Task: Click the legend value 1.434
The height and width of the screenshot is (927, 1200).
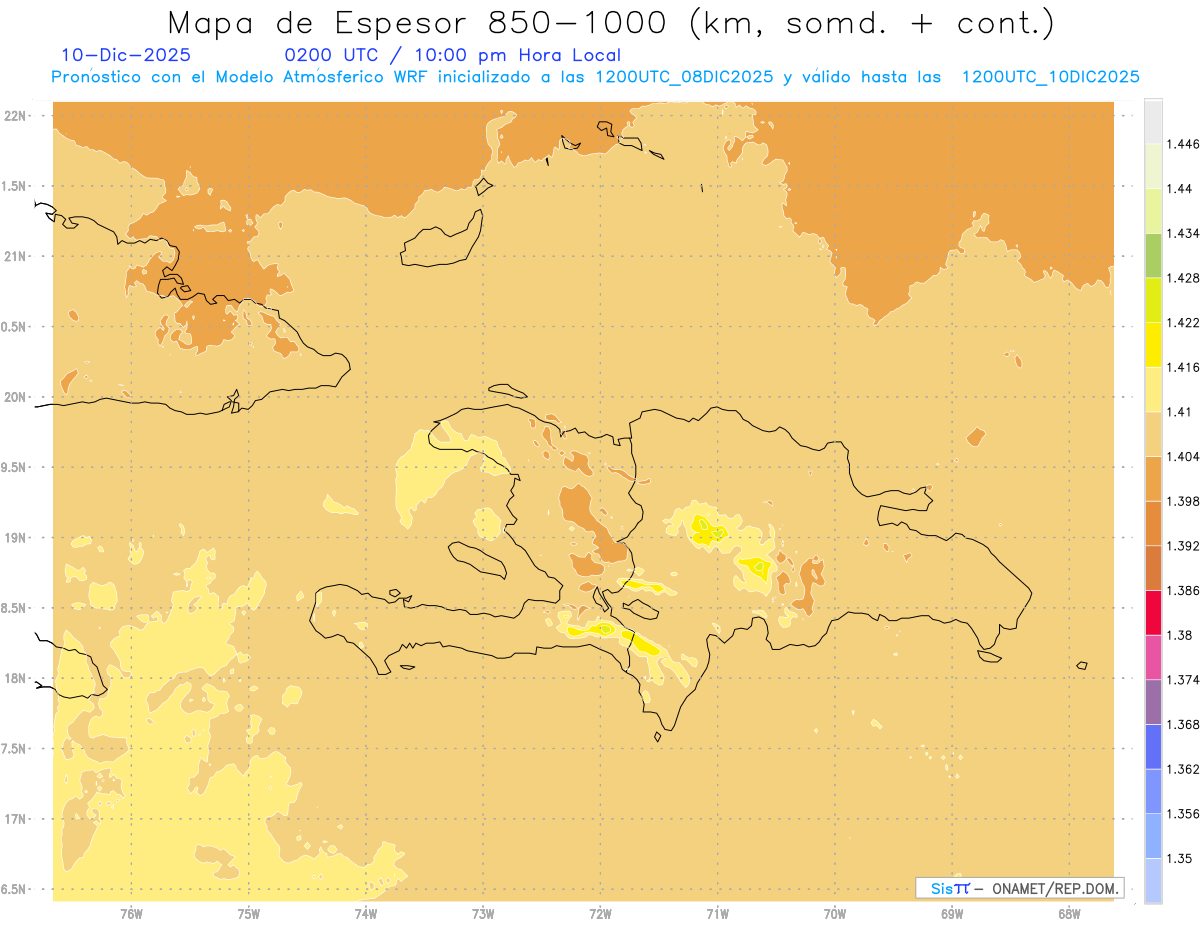Action: click(1184, 233)
